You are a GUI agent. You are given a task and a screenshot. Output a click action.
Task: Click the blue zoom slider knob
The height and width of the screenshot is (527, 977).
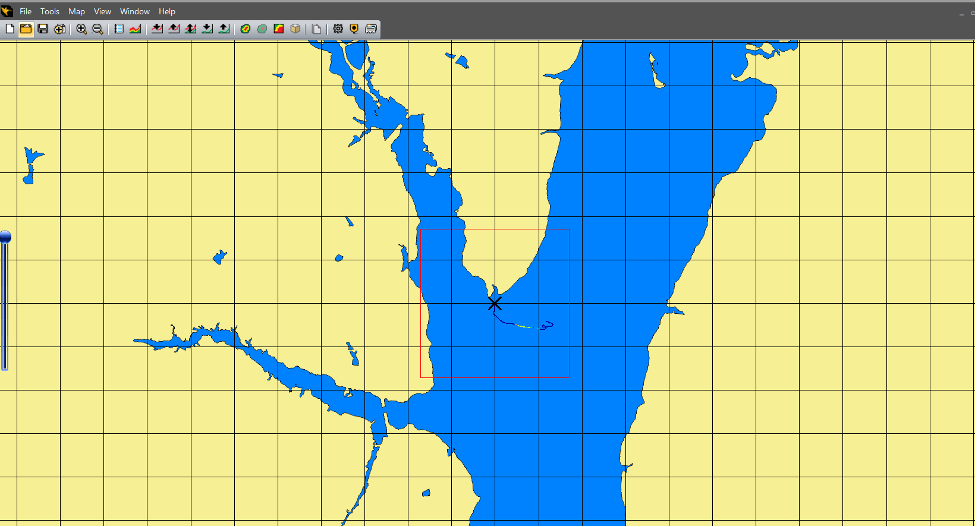(x=5, y=237)
